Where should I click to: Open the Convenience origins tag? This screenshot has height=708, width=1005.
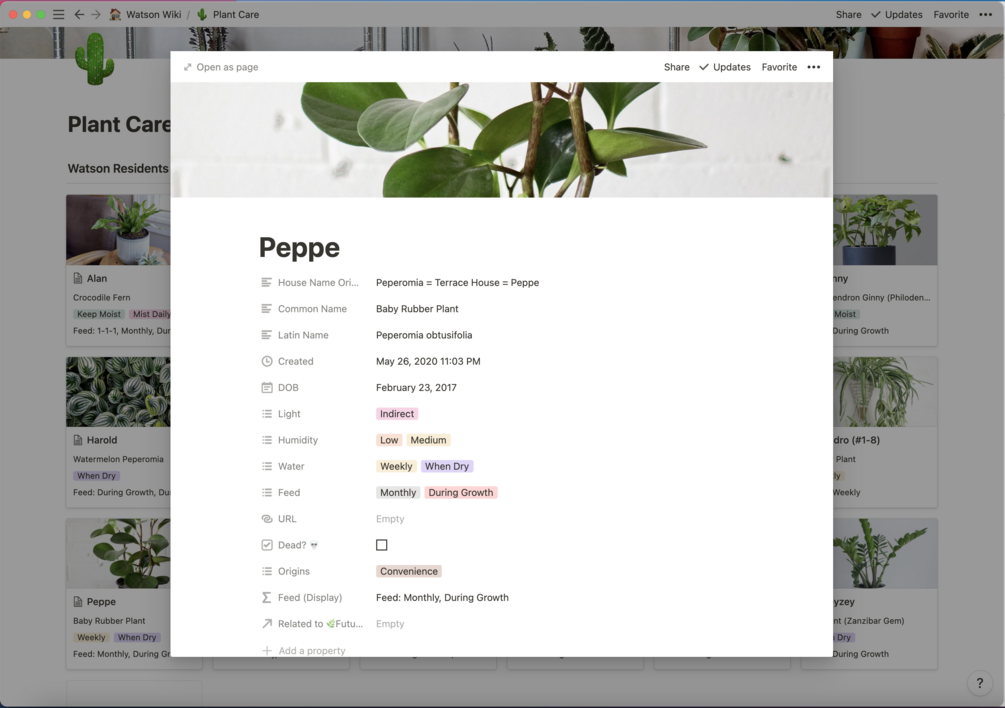[x=409, y=572]
